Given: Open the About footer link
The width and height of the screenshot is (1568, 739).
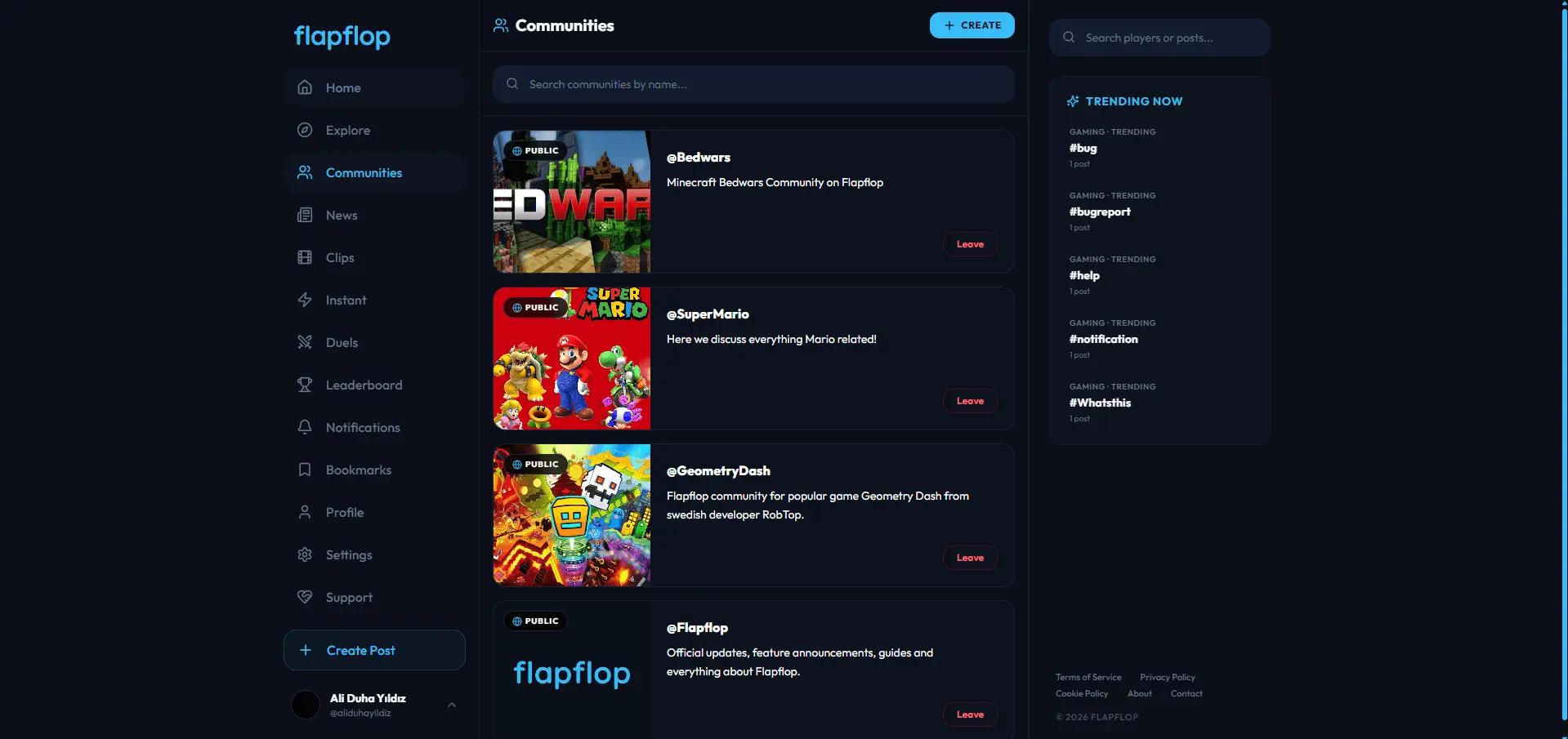Looking at the screenshot, I should [x=1140, y=693].
